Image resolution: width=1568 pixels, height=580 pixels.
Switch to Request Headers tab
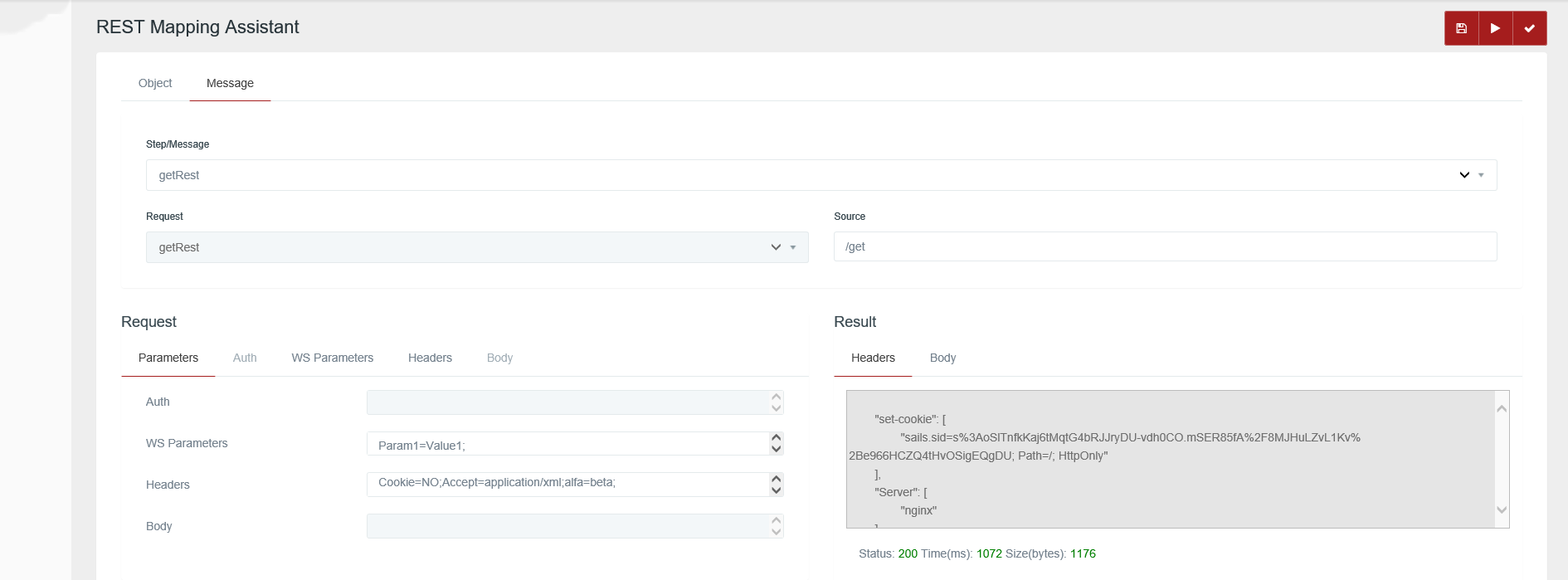pyautogui.click(x=430, y=358)
